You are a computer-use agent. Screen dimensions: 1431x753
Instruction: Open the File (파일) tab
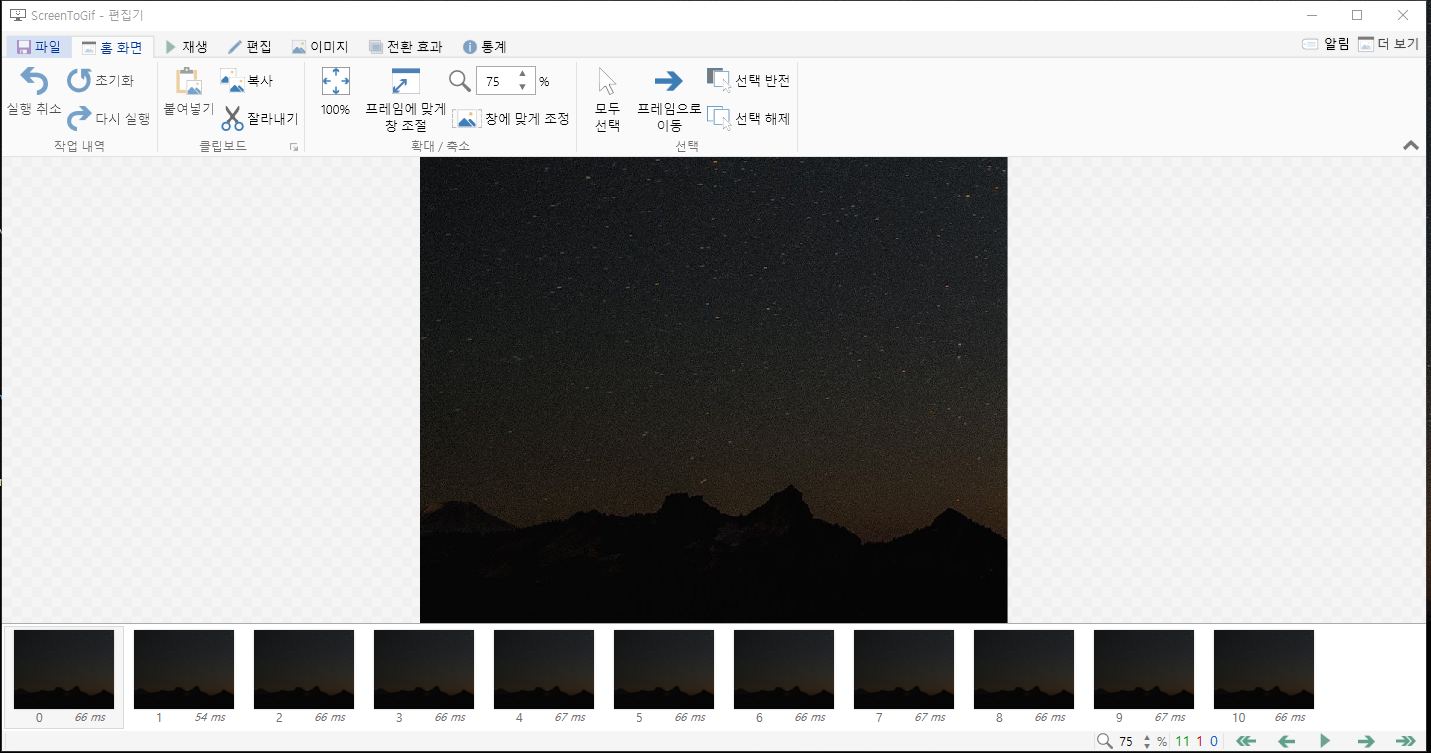tap(39, 46)
